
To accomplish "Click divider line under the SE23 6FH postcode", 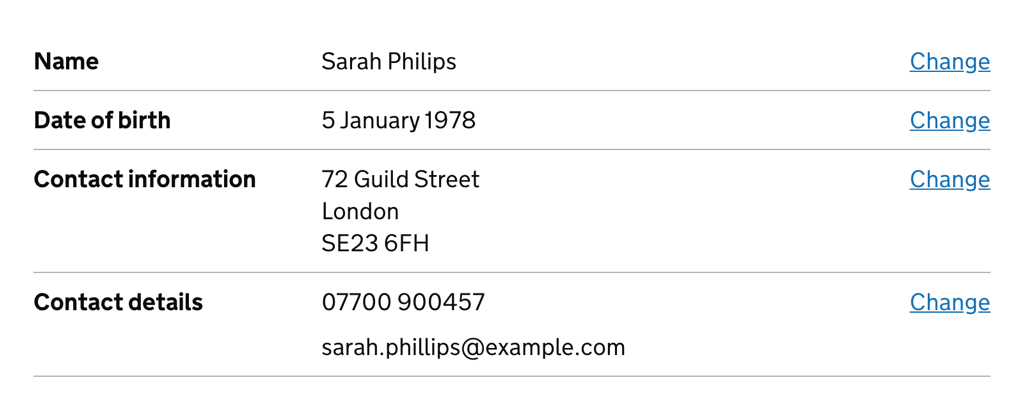I will point(512,272).
